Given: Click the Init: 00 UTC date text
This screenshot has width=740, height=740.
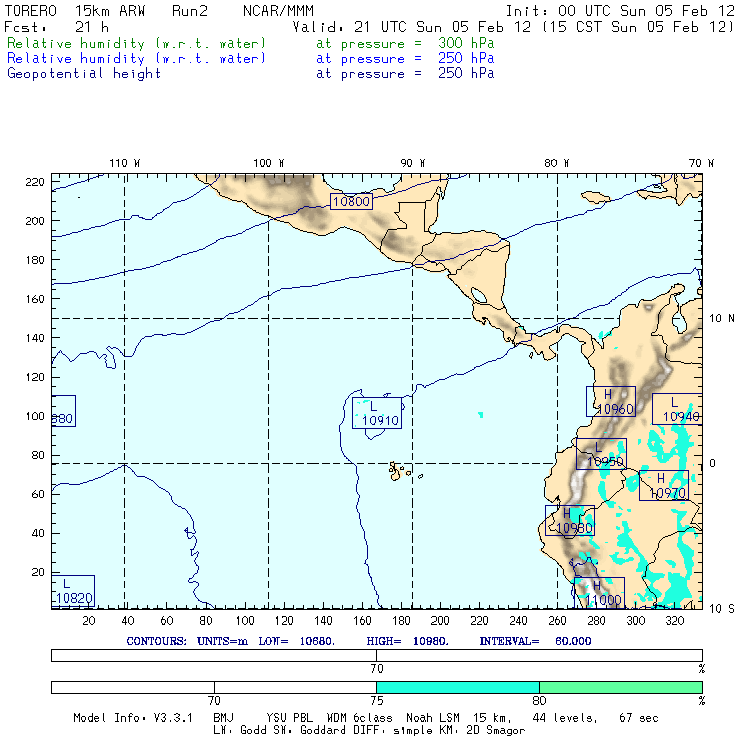Looking at the screenshot, I should coord(620,10).
